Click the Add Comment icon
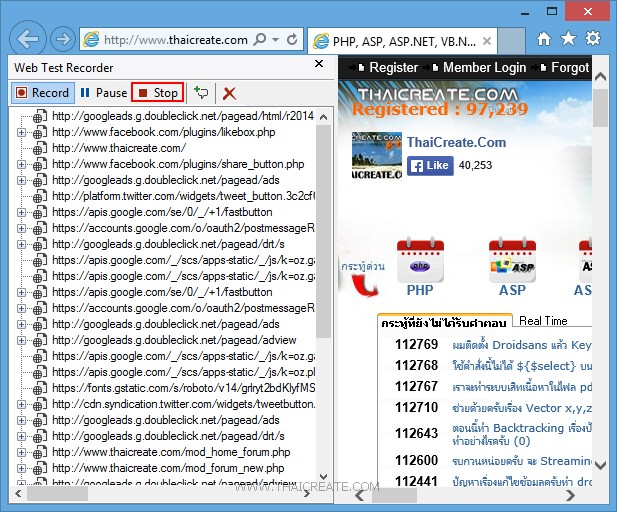The height and width of the screenshot is (512, 617). click(201, 93)
